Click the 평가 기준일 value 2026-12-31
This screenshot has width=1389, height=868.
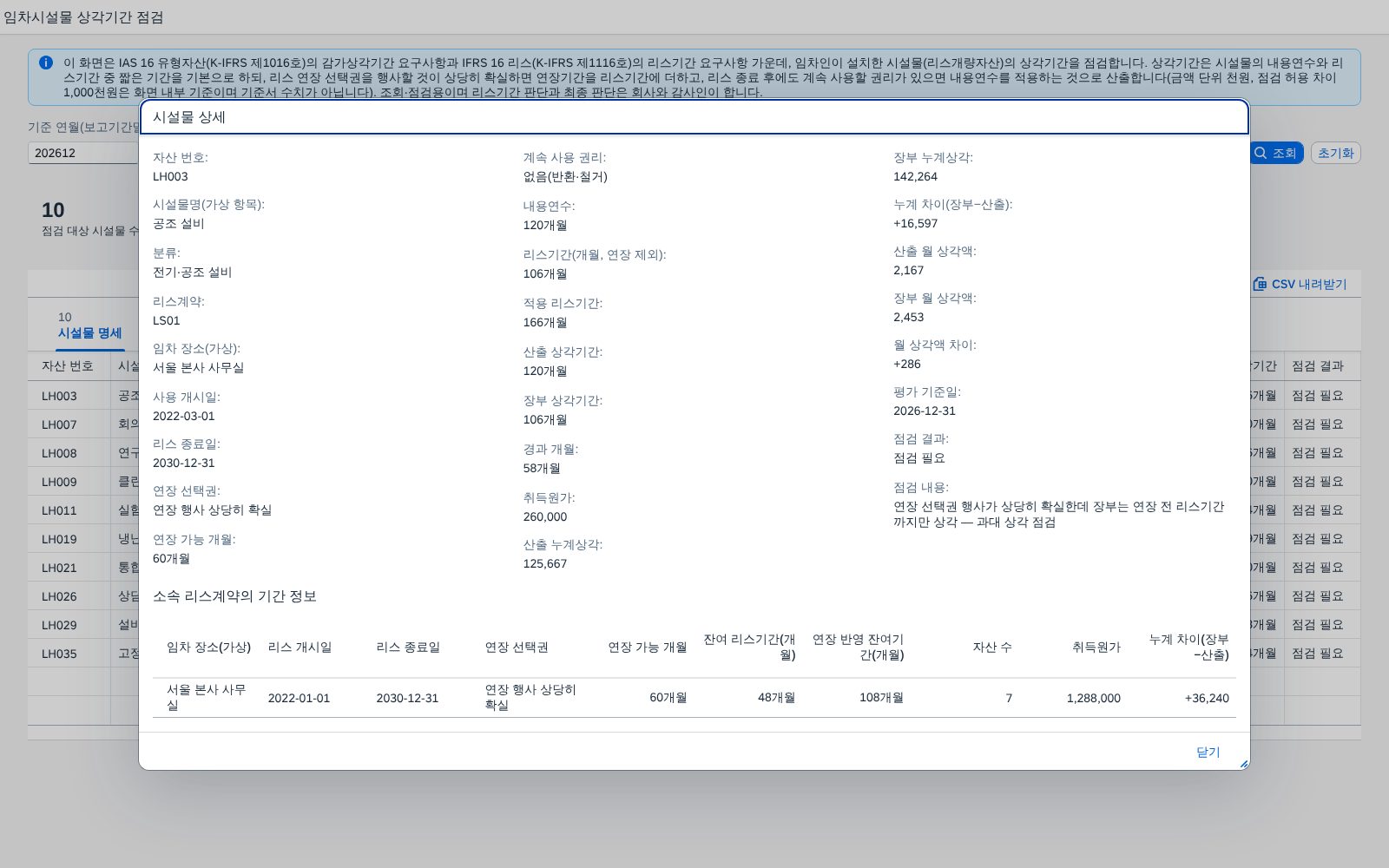tap(925, 411)
